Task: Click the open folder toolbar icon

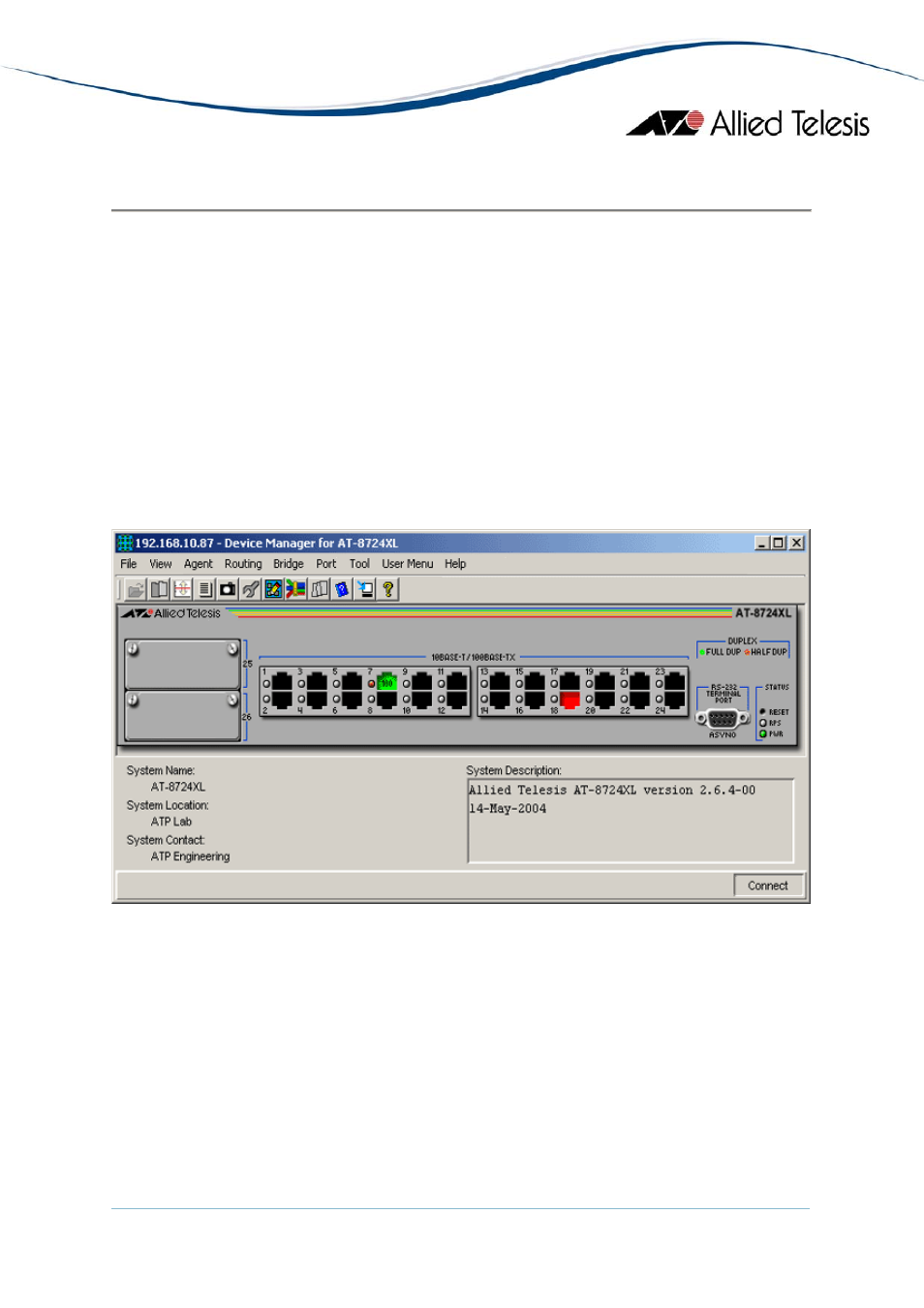Action: click(x=136, y=589)
